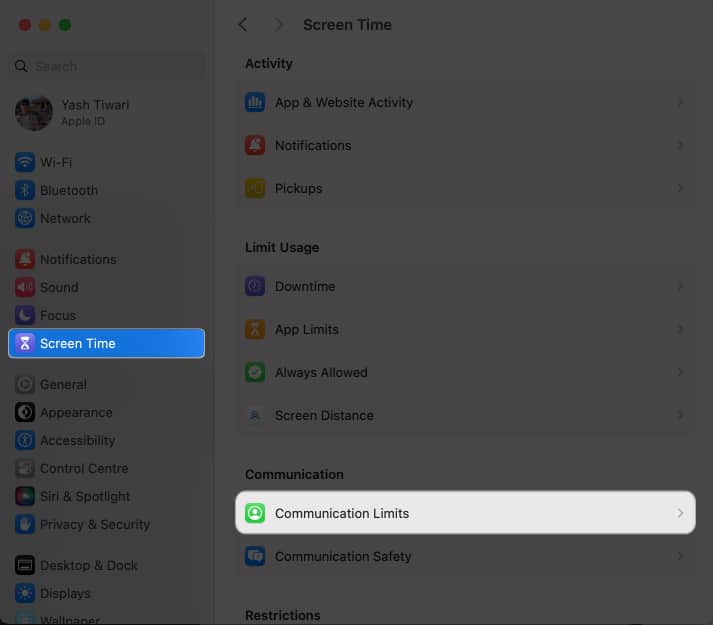Expand App & Website Activity chevron
This screenshot has width=713, height=625.
[680, 102]
